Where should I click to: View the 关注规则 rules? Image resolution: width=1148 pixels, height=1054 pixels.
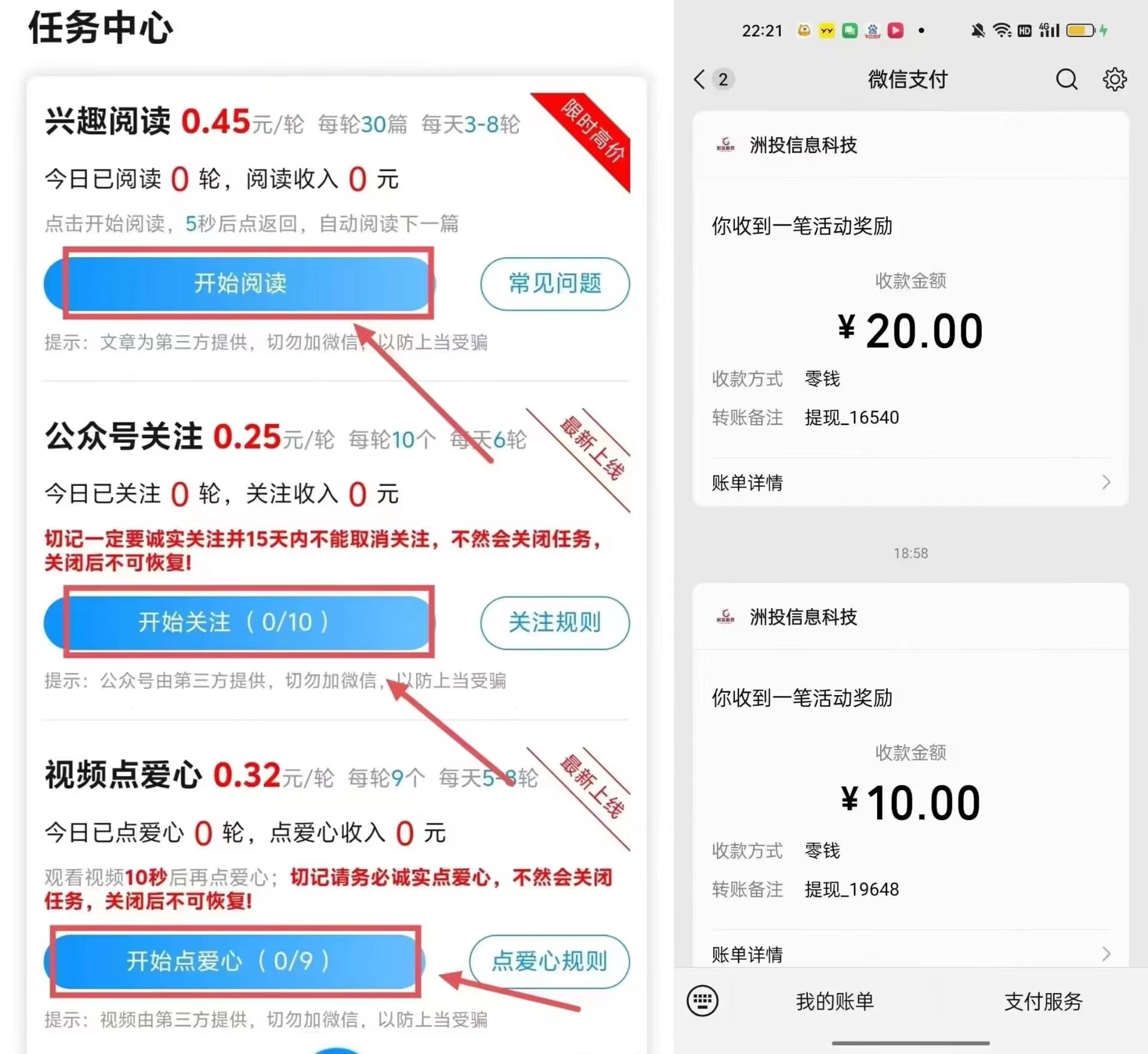[x=555, y=623]
